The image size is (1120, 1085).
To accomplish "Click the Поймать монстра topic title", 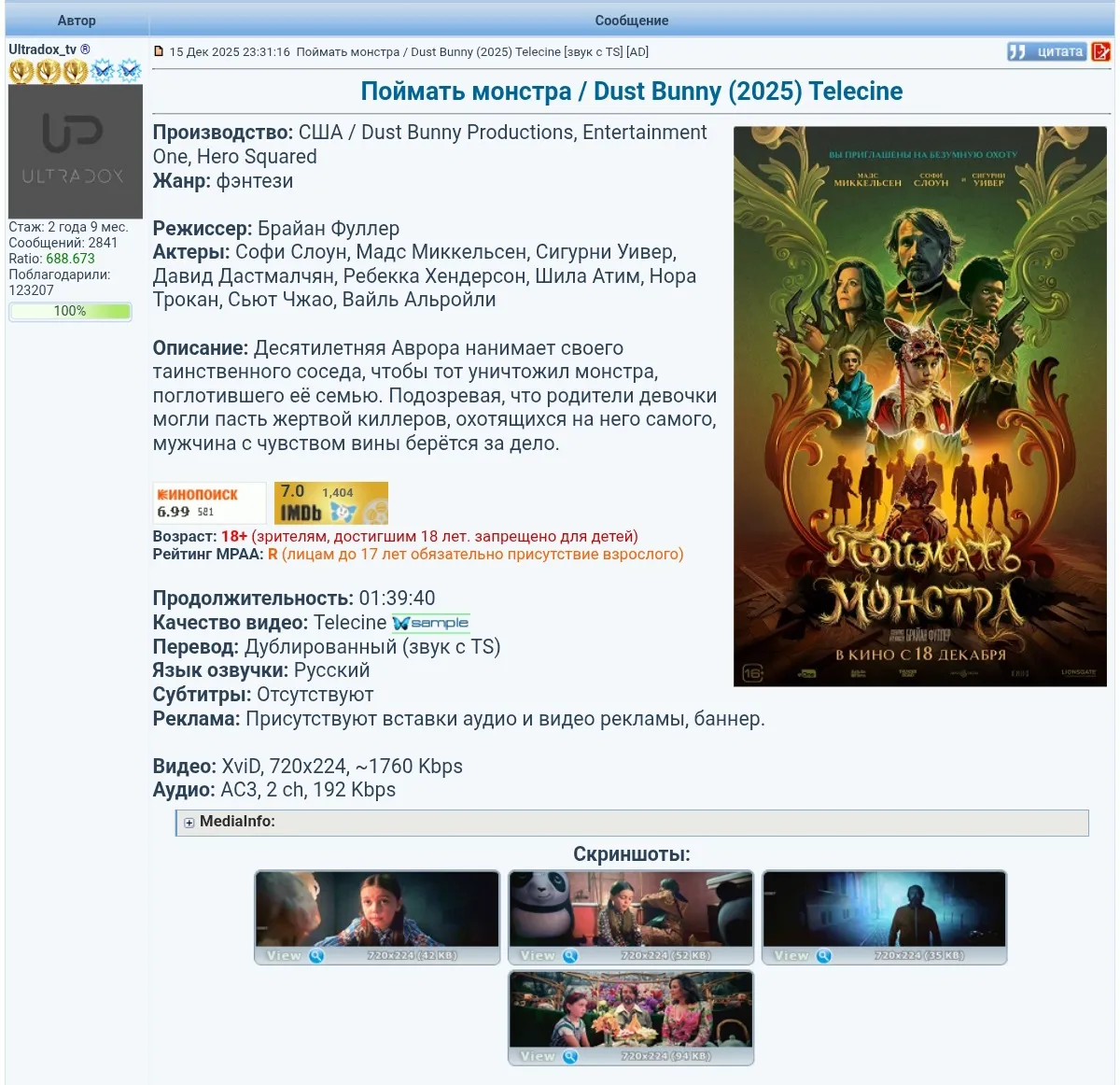I will [631, 92].
